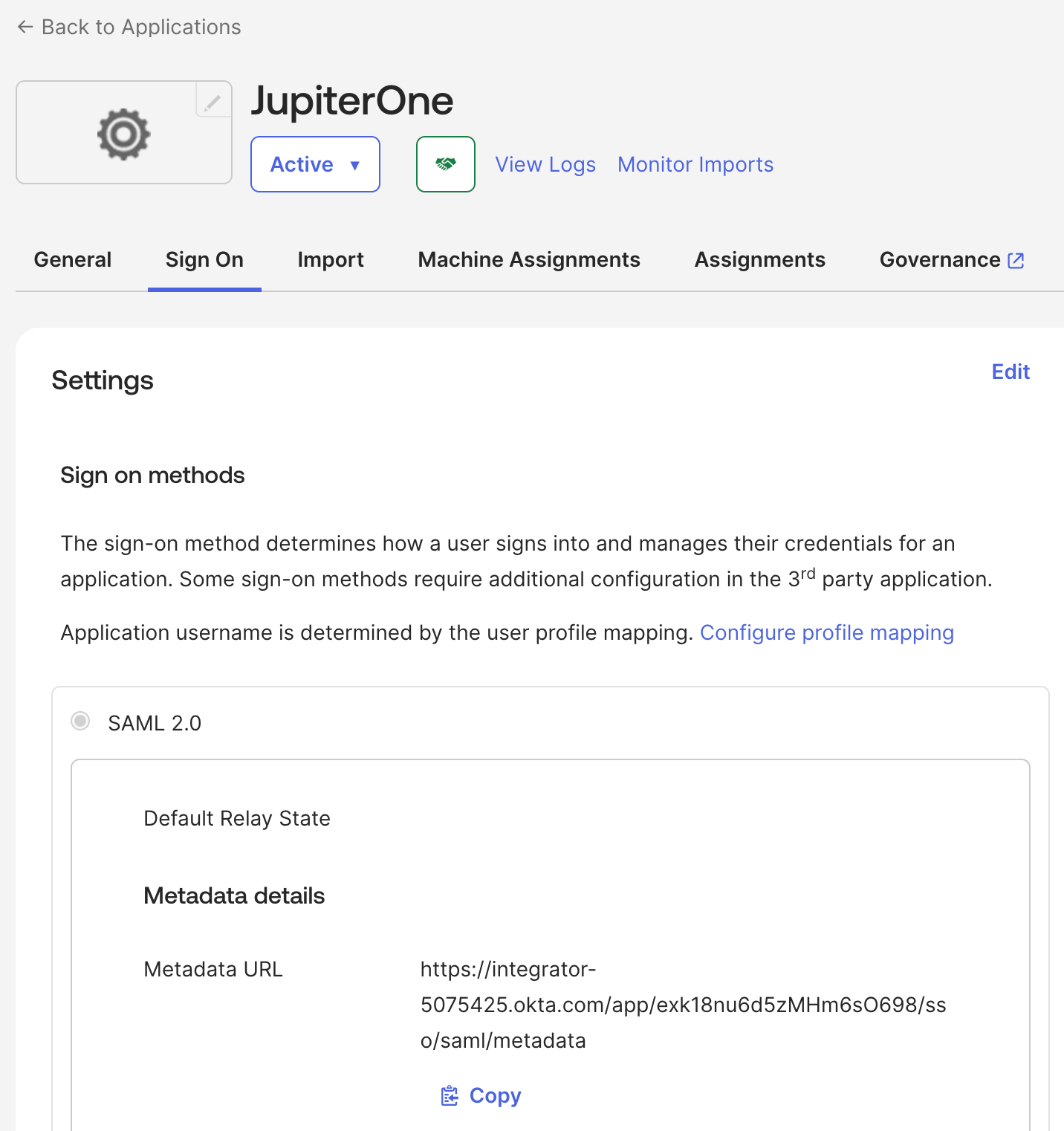Open Configure profile mapping link
This screenshot has height=1131, width=1064.
pyautogui.click(x=827, y=633)
